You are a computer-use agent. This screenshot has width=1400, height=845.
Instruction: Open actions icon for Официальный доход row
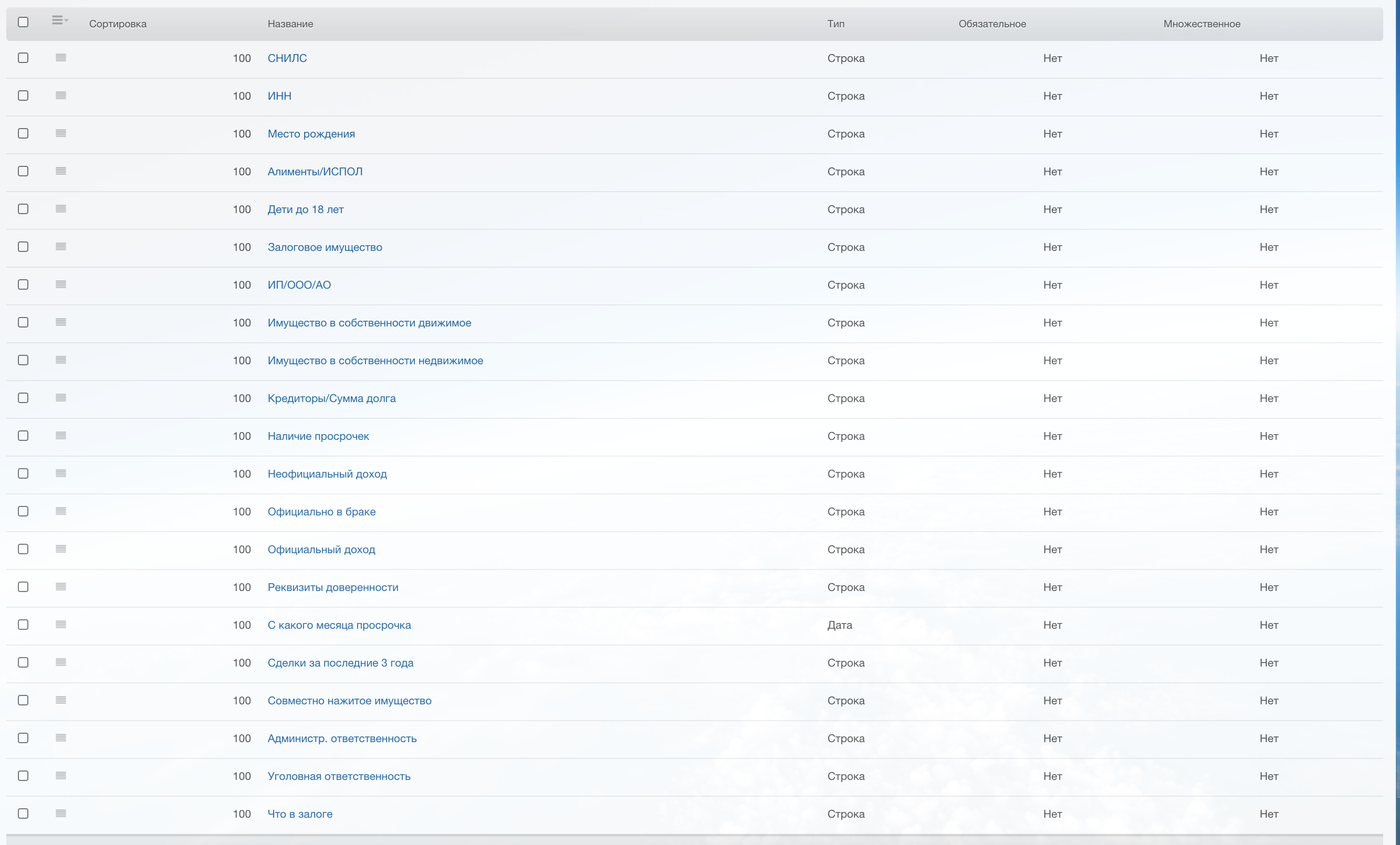[61, 548]
